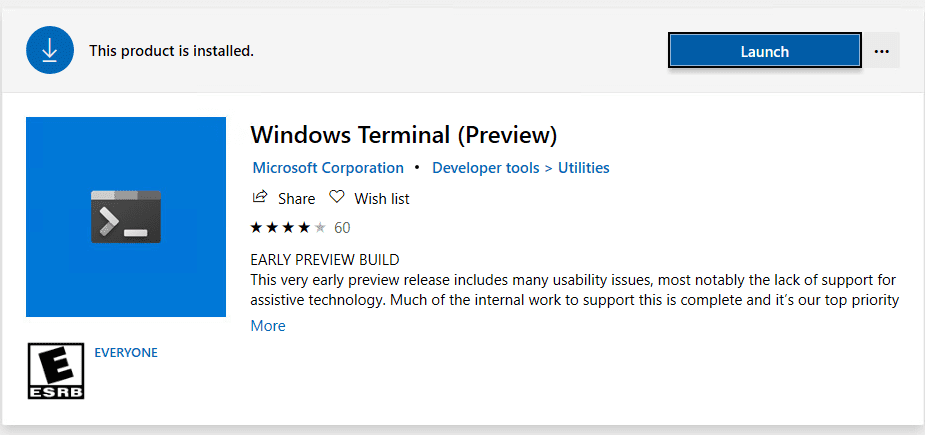Click the EARLY PREVIEW BUILD heading
Viewport: 925px width, 435px height.
(x=325, y=260)
